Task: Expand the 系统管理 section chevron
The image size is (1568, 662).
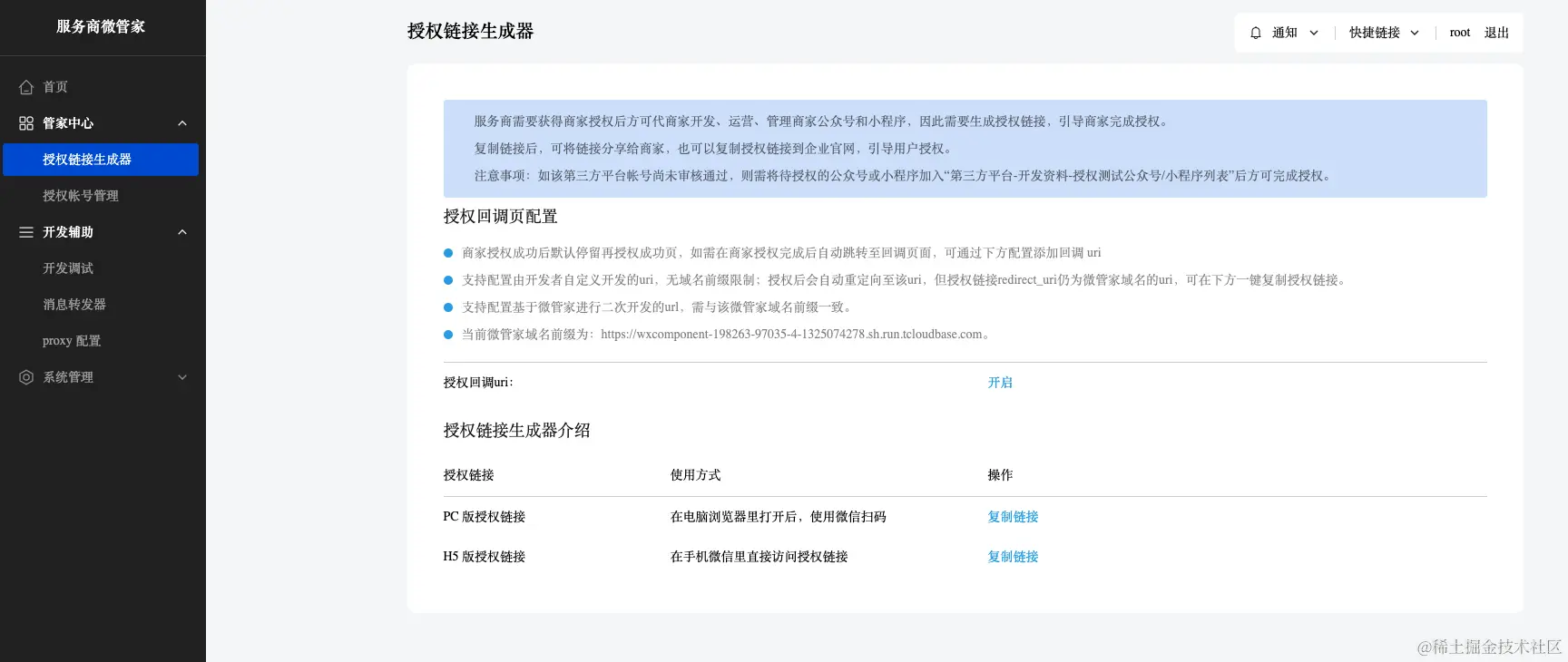Action: click(x=182, y=377)
